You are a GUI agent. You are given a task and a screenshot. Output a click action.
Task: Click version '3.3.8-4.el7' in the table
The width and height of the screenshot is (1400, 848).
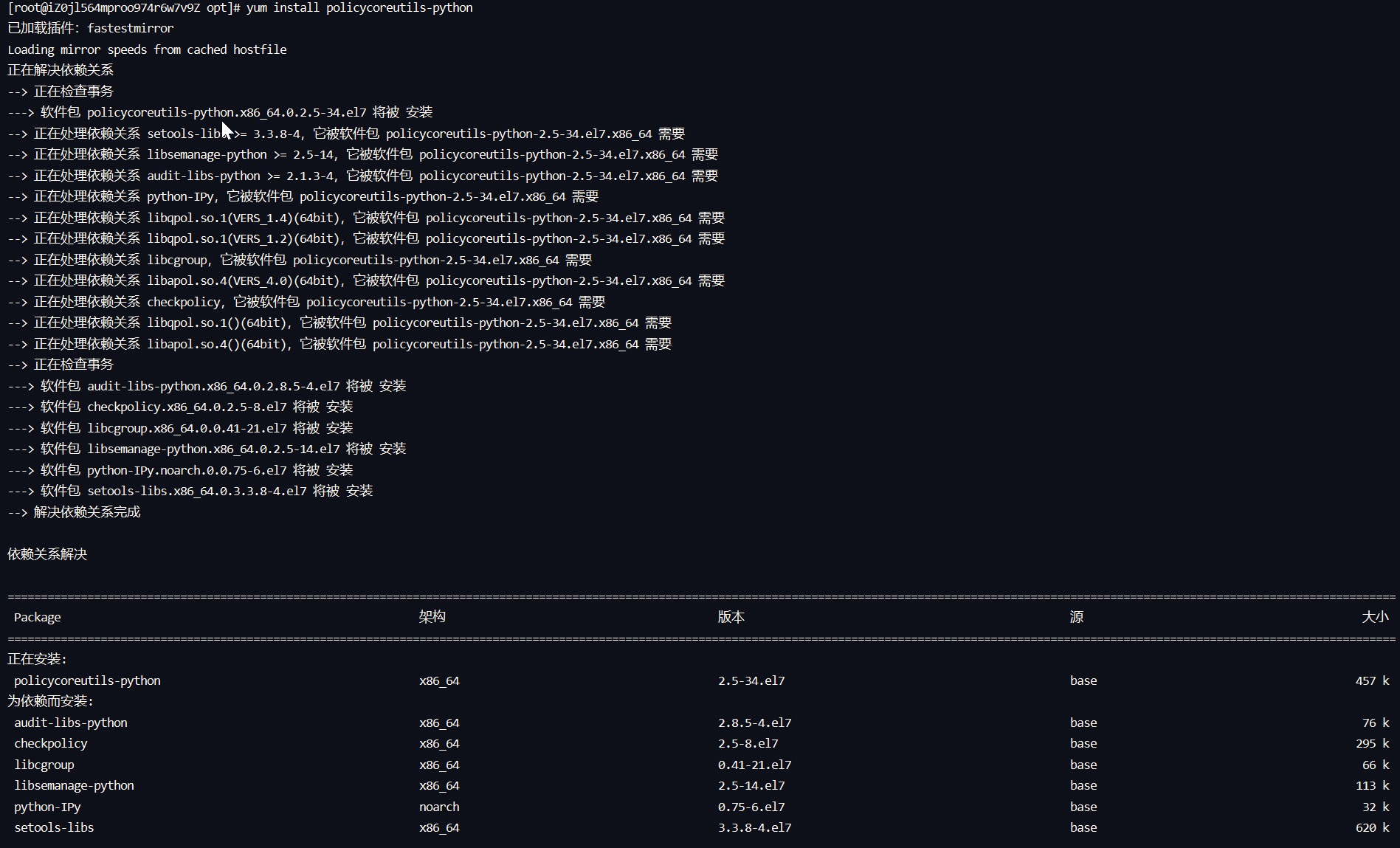click(x=754, y=827)
